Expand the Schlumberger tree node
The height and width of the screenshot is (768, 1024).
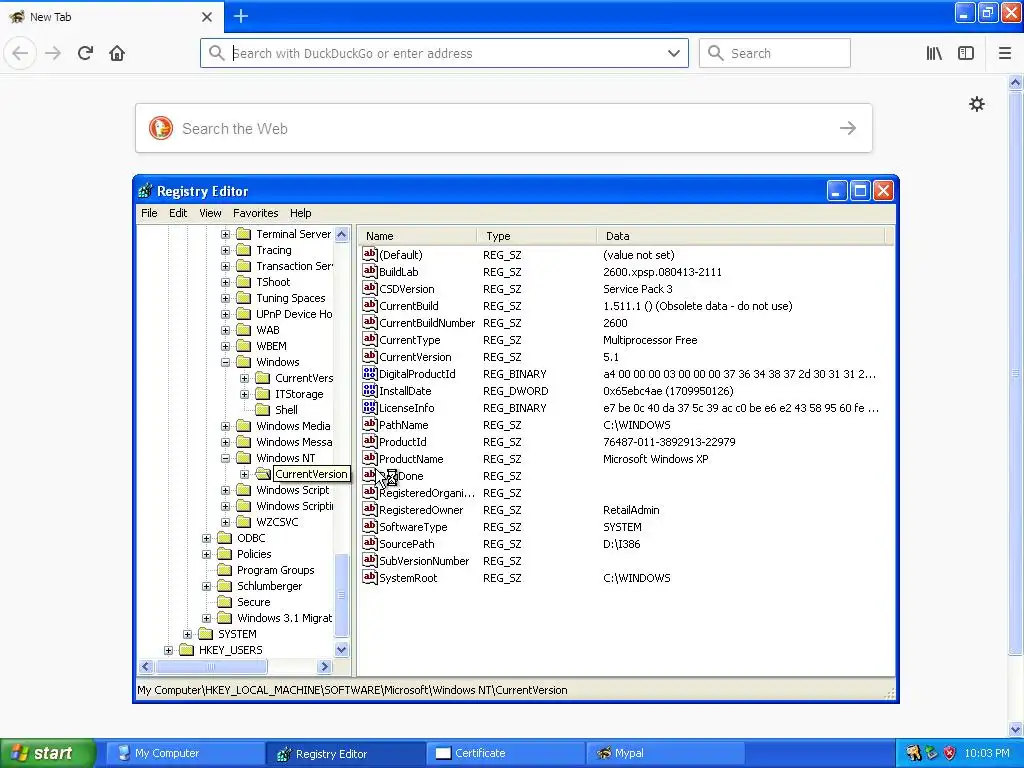pyautogui.click(x=206, y=586)
